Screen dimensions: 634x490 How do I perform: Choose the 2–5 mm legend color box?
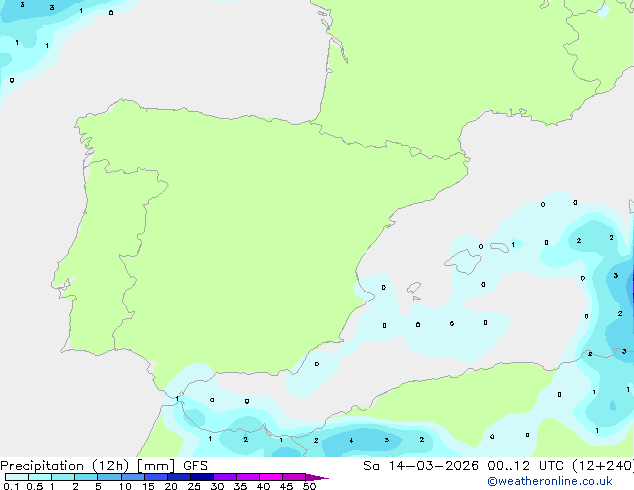(x=86, y=477)
